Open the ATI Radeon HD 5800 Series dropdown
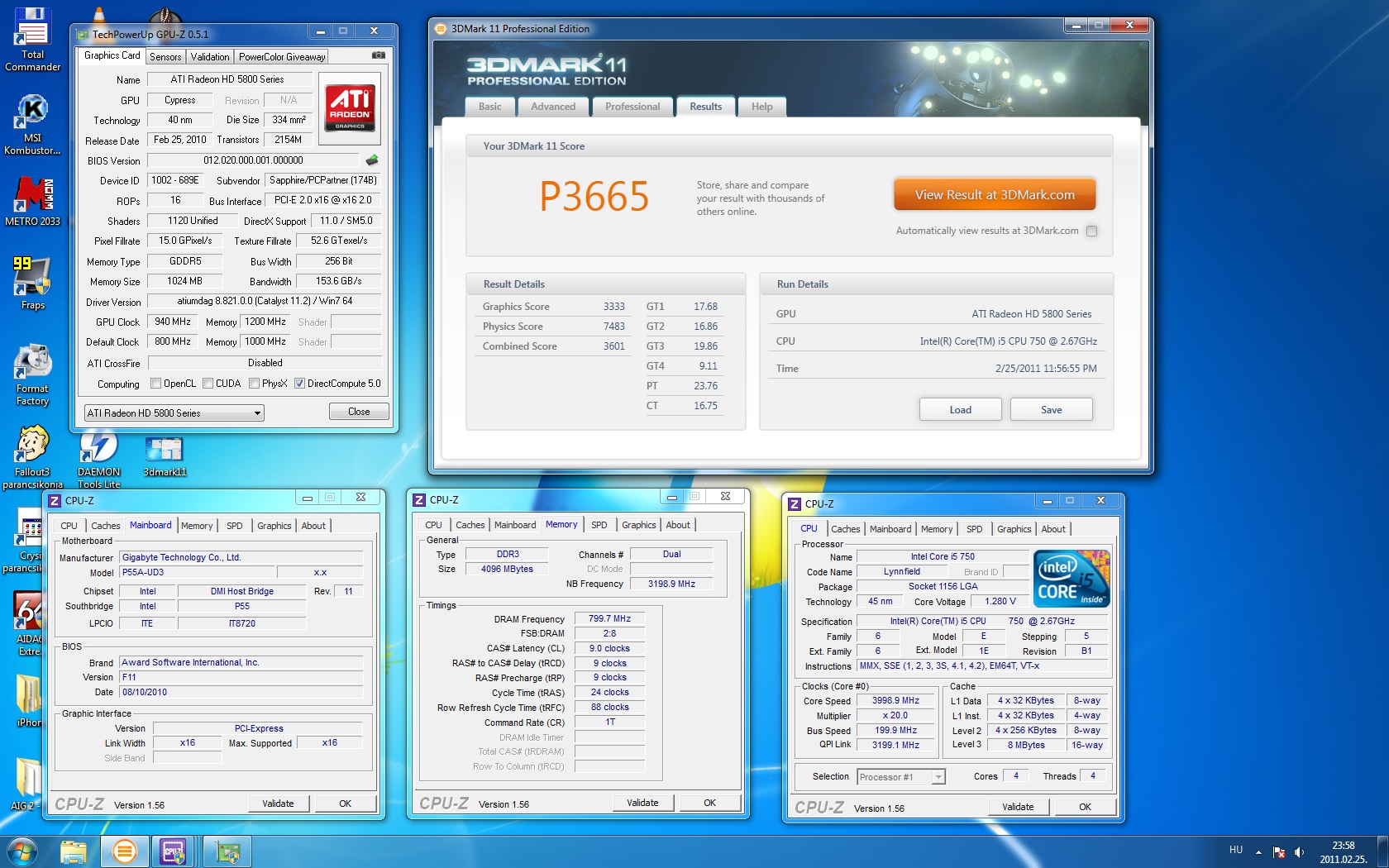 (x=174, y=413)
